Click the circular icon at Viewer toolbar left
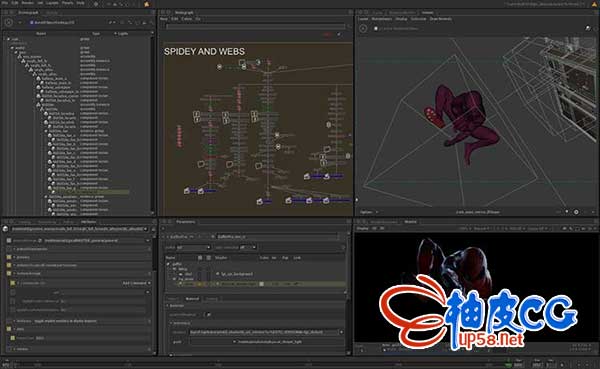The width and height of the screenshot is (600, 369). (x=363, y=28)
